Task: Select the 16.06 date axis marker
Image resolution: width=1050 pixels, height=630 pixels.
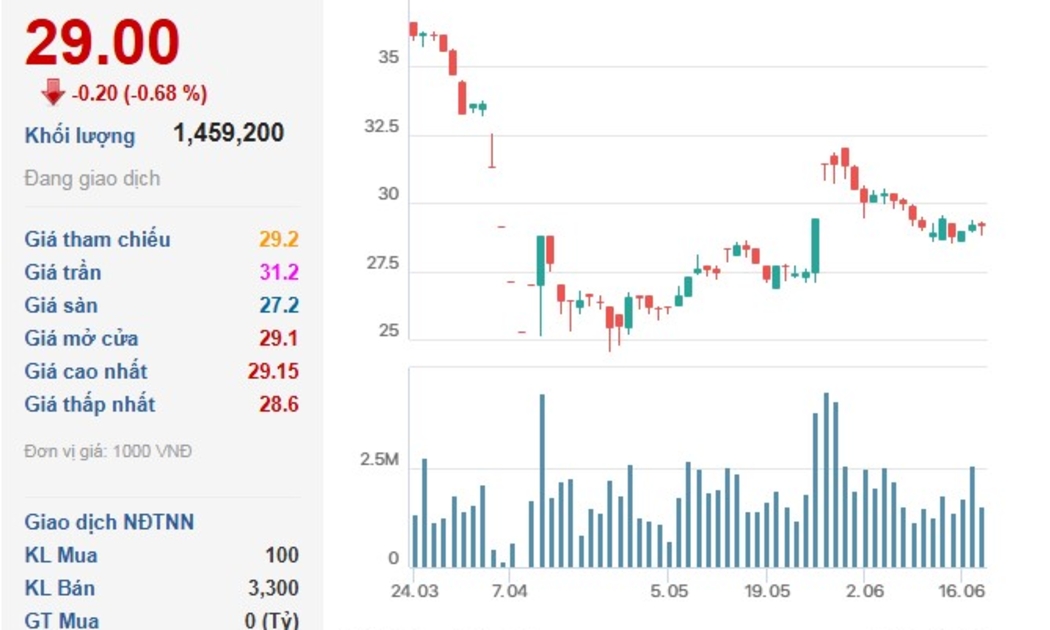Action: [961, 591]
